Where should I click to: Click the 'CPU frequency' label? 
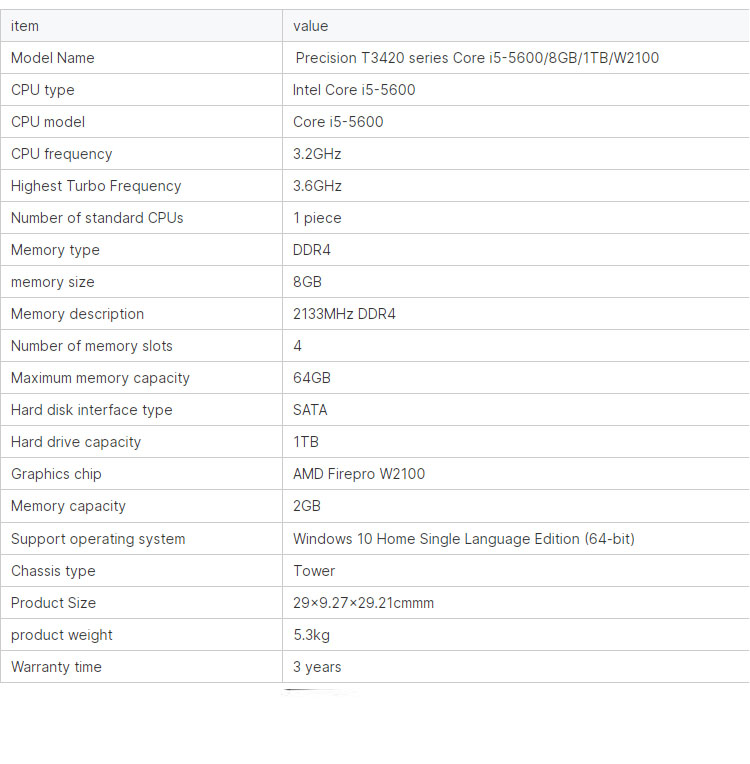[61, 154]
